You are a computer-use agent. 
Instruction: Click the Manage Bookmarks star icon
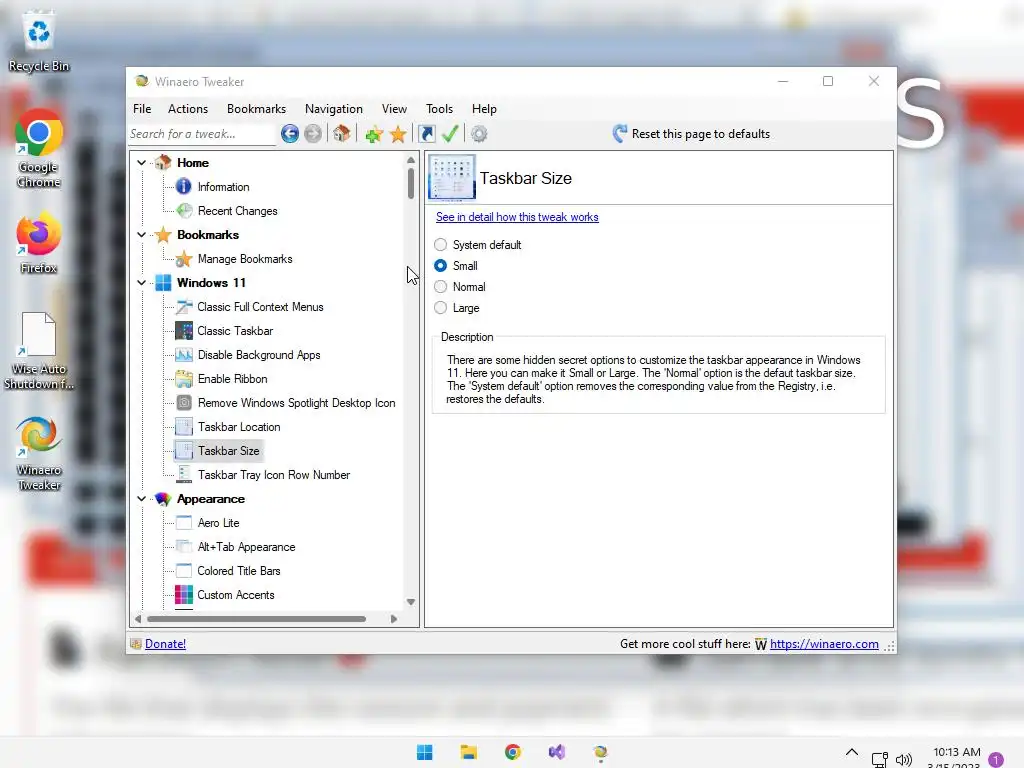tap(184, 259)
